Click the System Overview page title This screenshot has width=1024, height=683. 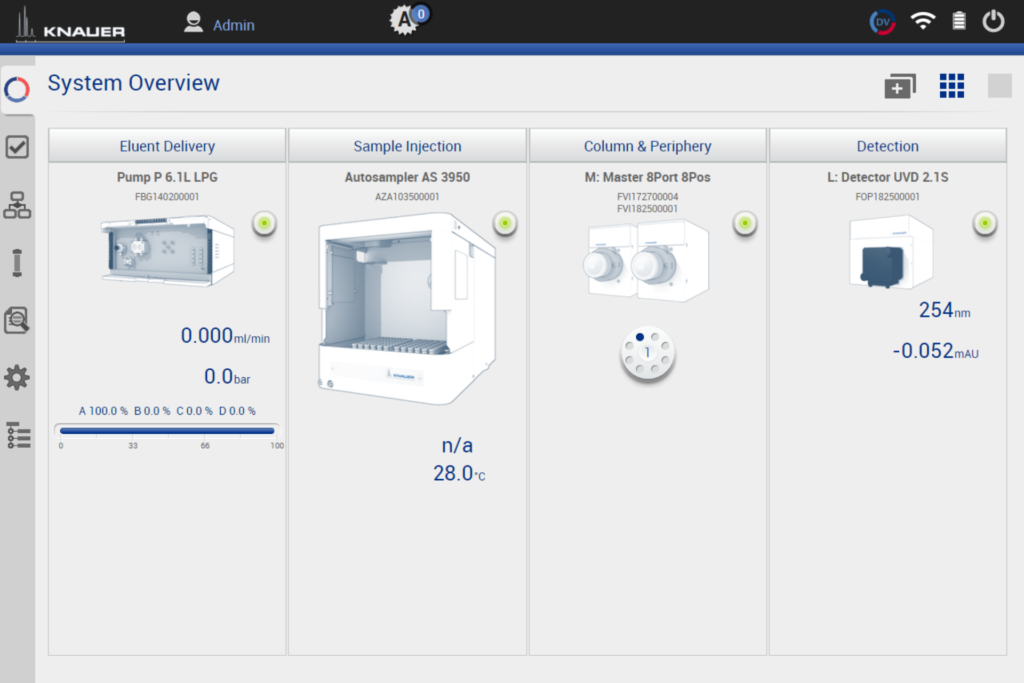[x=134, y=83]
